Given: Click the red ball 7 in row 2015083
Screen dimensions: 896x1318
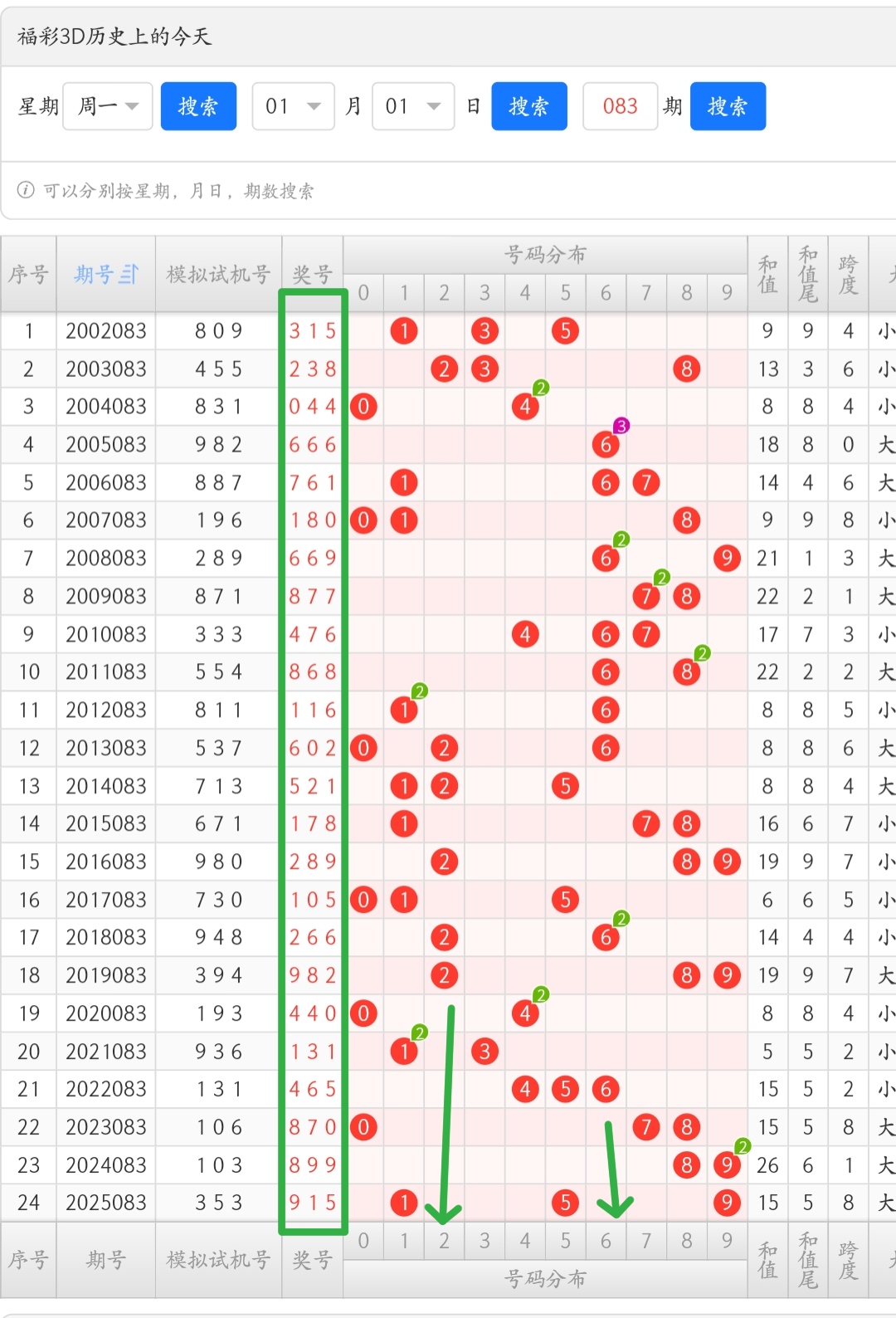Looking at the screenshot, I should 646,824.
